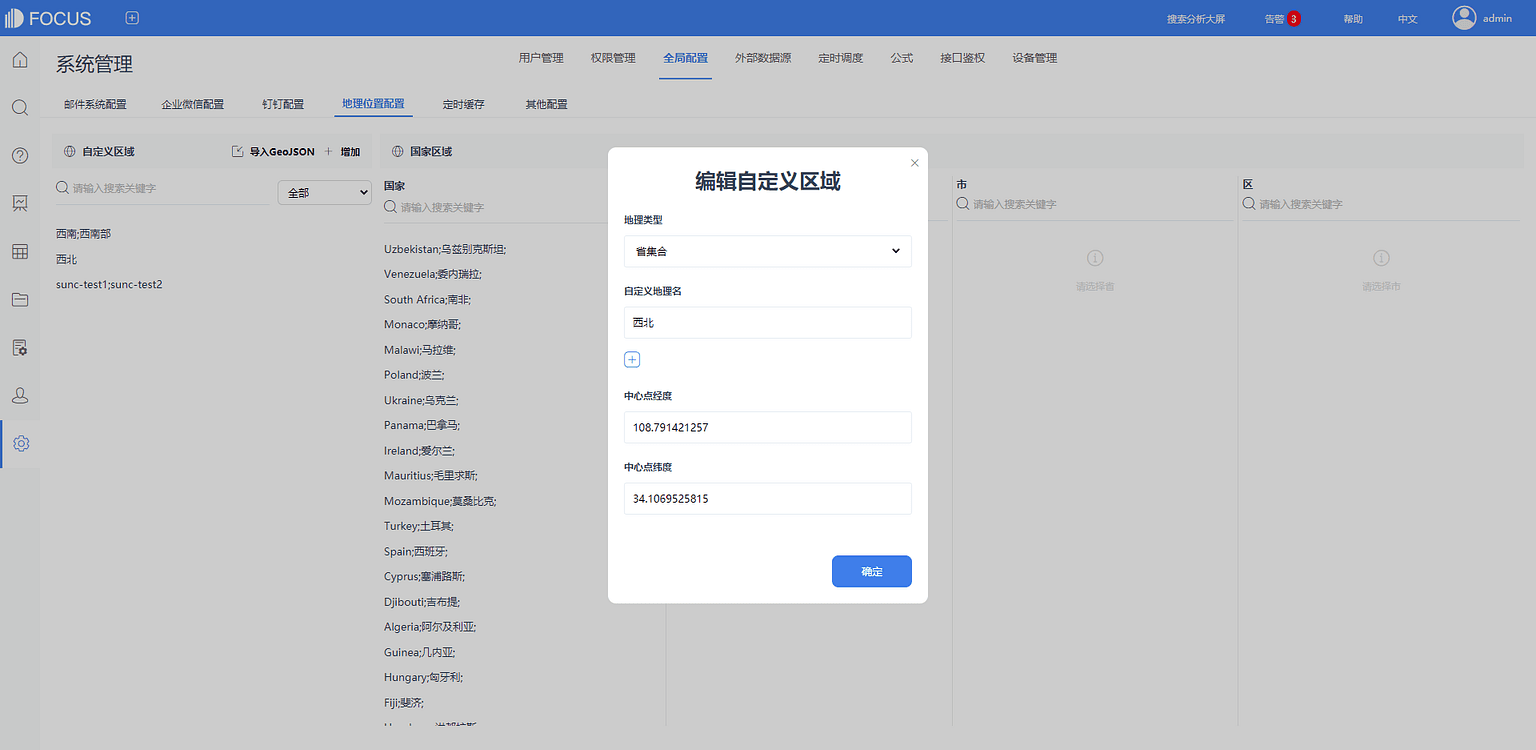
Task: Open 告警 alerts link
Action: (1274, 19)
